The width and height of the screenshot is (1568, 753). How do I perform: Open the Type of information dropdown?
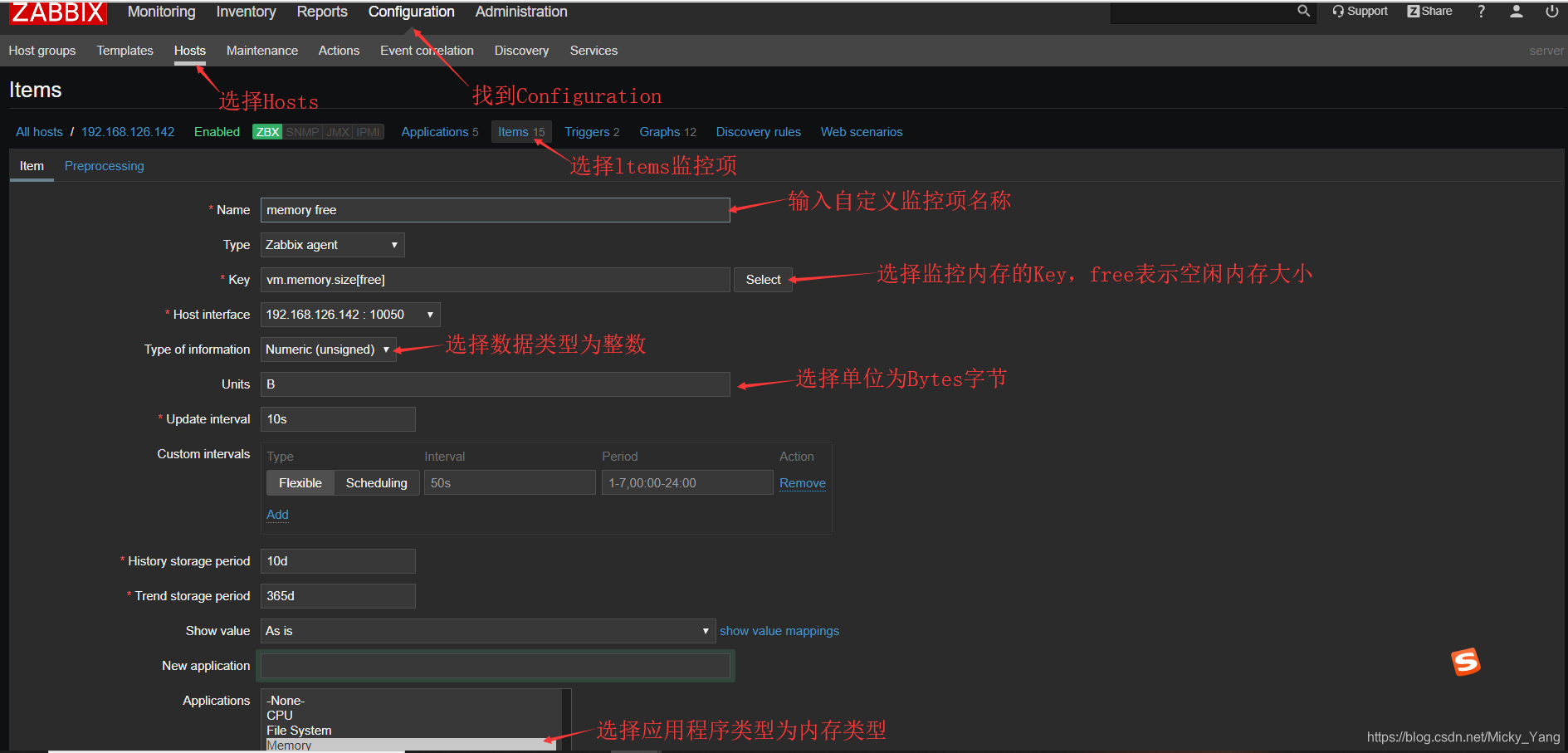point(328,350)
